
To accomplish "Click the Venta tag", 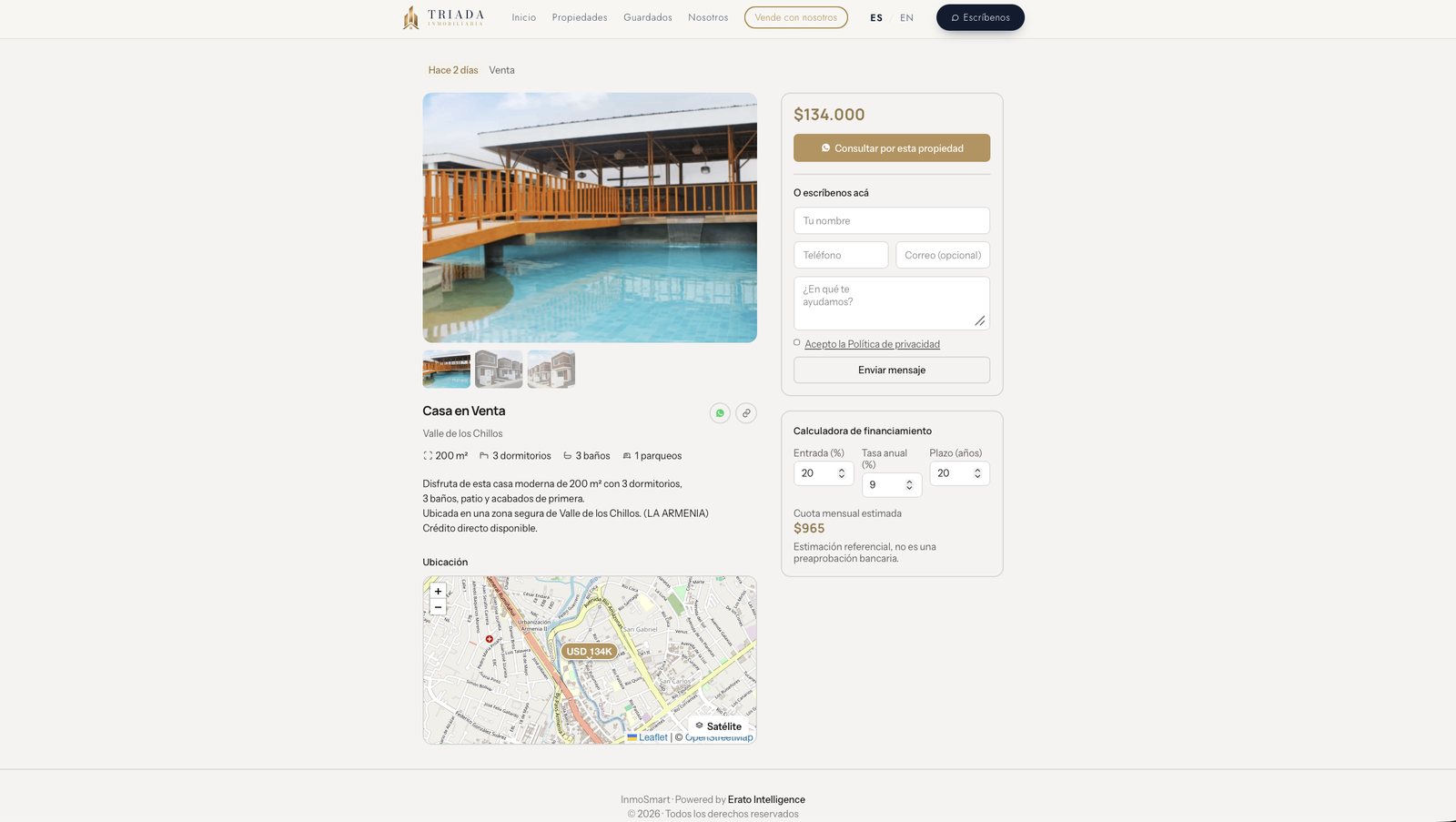I will tap(501, 70).
